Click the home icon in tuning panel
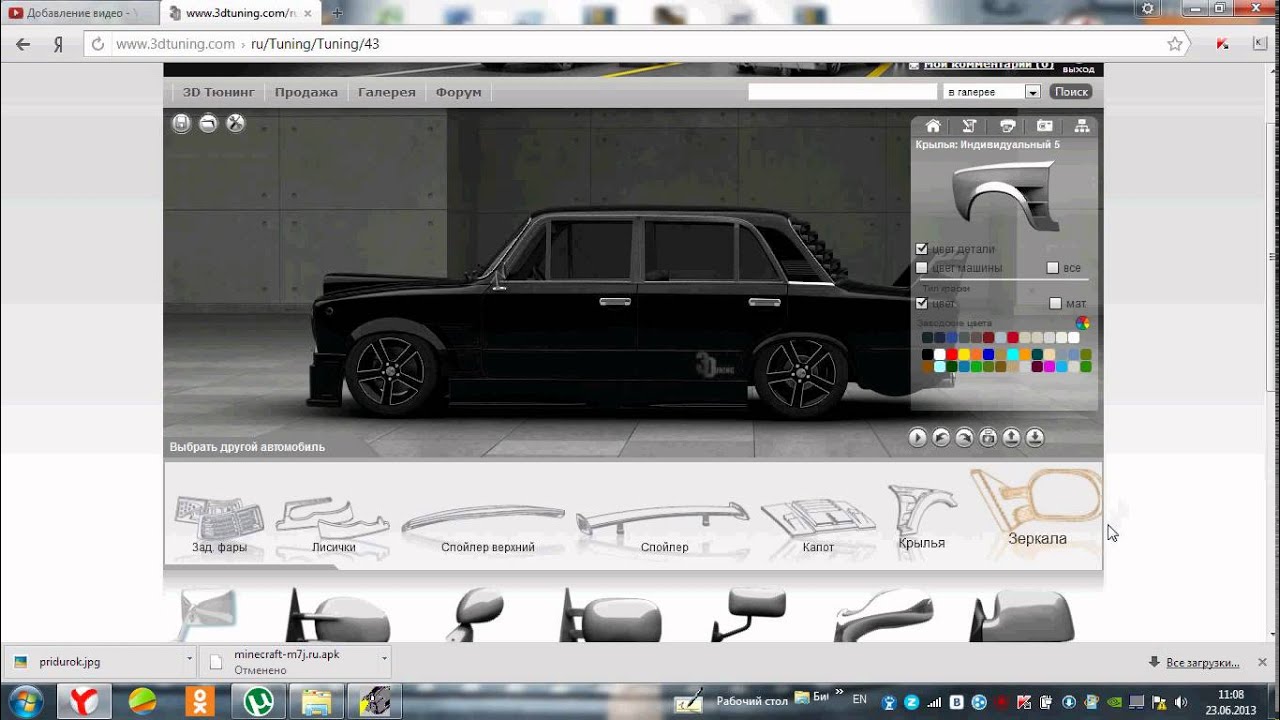1280x720 pixels. pyautogui.click(x=933, y=126)
